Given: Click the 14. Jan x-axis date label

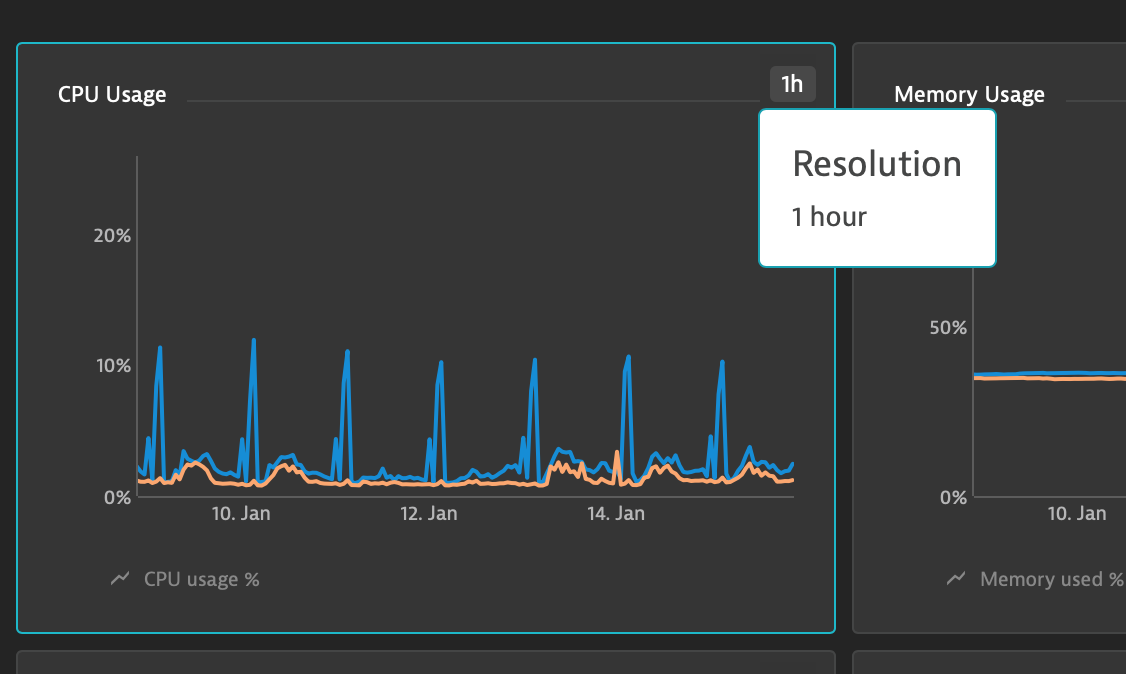Looking at the screenshot, I should click(615, 514).
